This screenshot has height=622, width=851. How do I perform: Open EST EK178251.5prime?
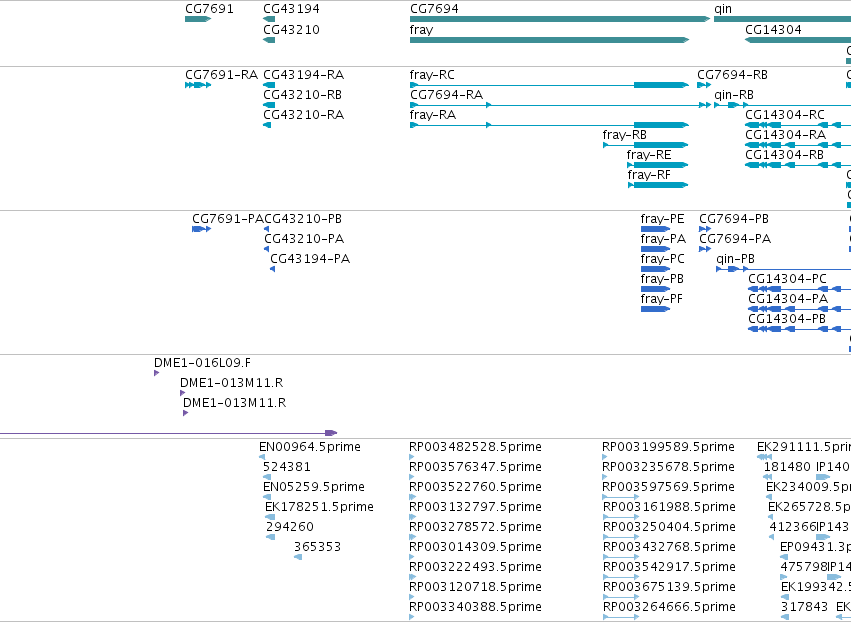319,507
